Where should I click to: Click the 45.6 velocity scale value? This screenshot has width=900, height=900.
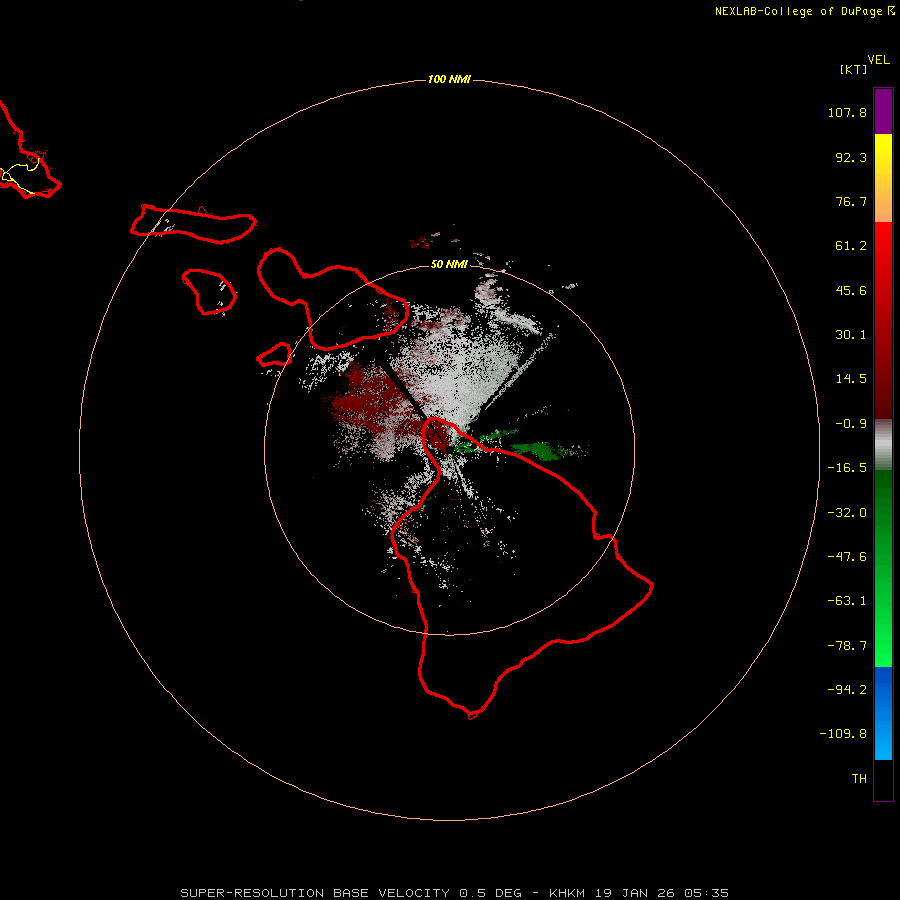pos(851,290)
